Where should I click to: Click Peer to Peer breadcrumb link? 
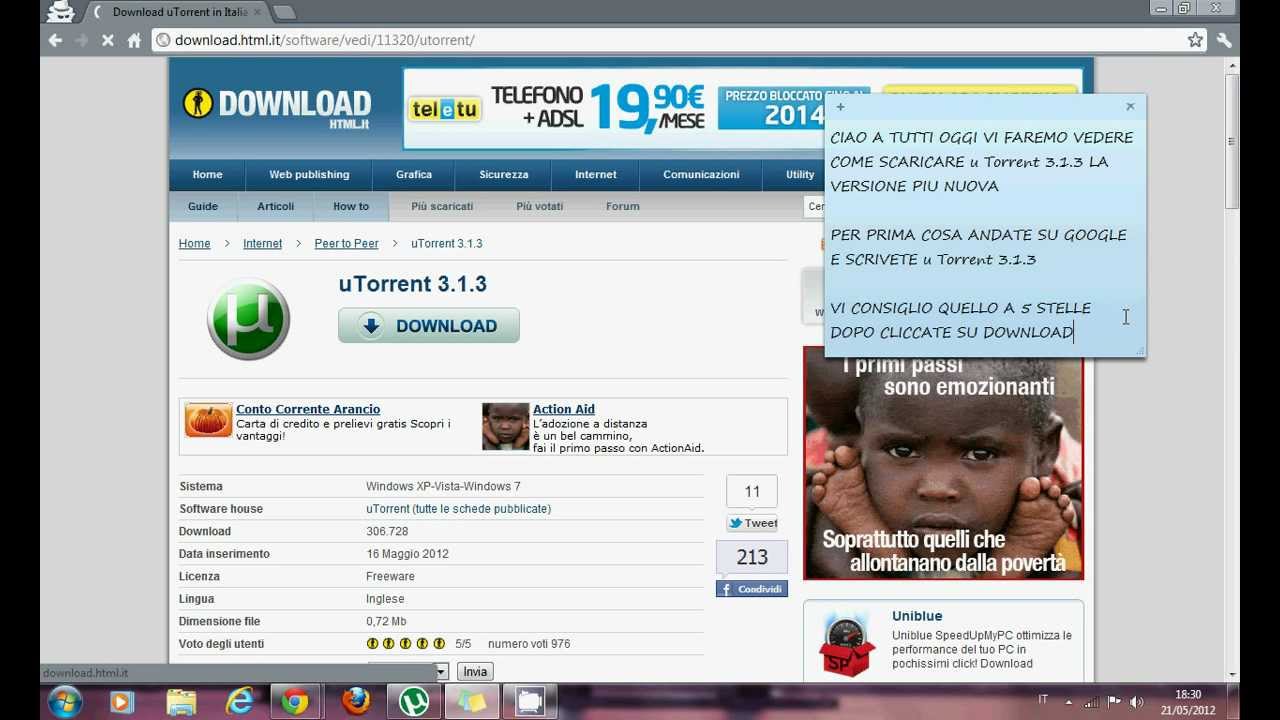[346, 243]
